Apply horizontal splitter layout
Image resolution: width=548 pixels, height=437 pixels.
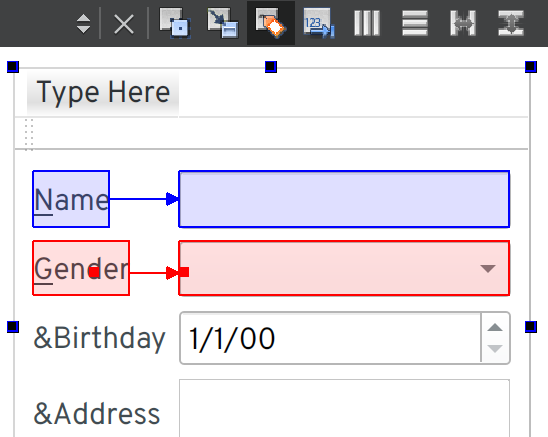[463, 23]
